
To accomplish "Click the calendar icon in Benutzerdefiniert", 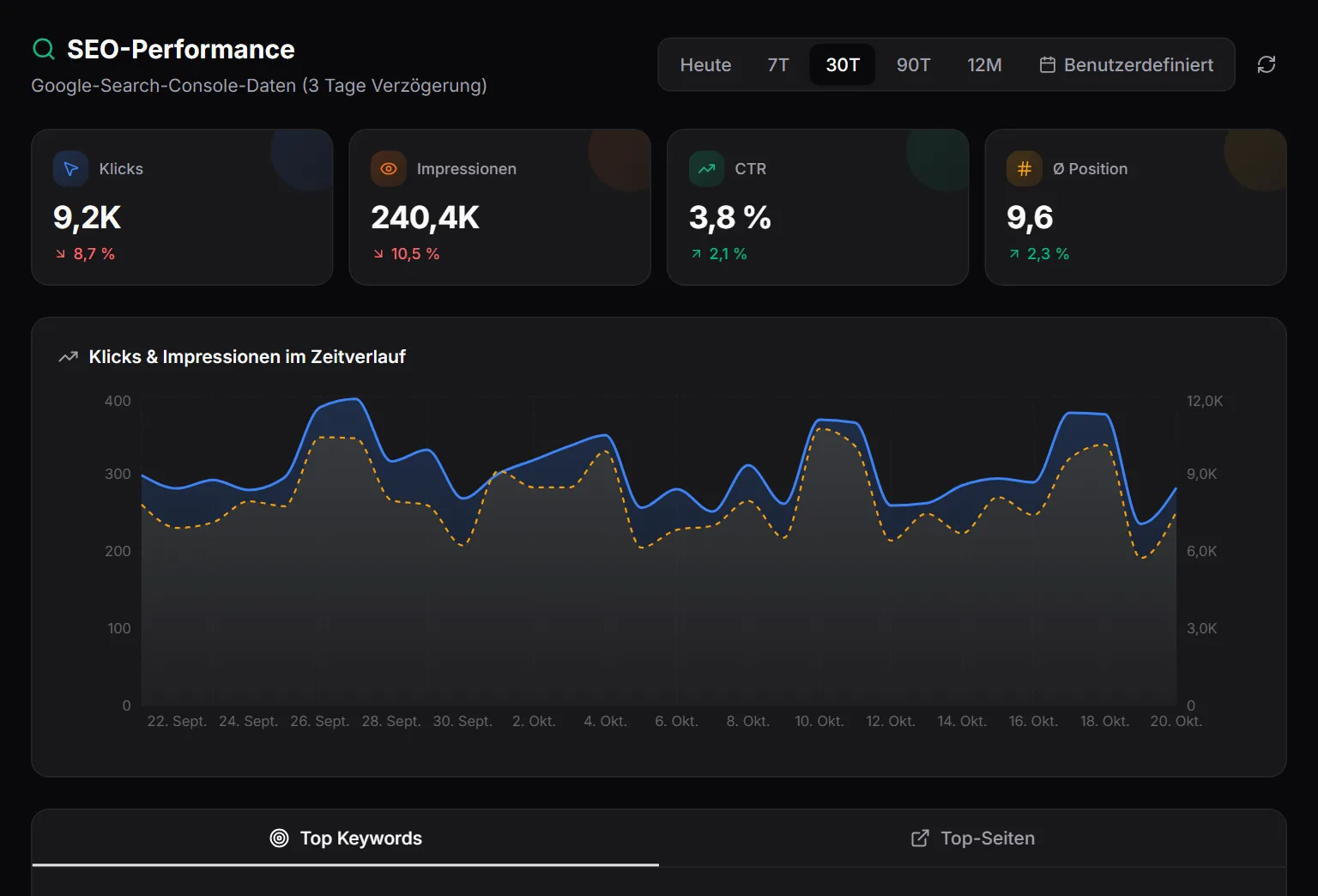I will [1048, 65].
